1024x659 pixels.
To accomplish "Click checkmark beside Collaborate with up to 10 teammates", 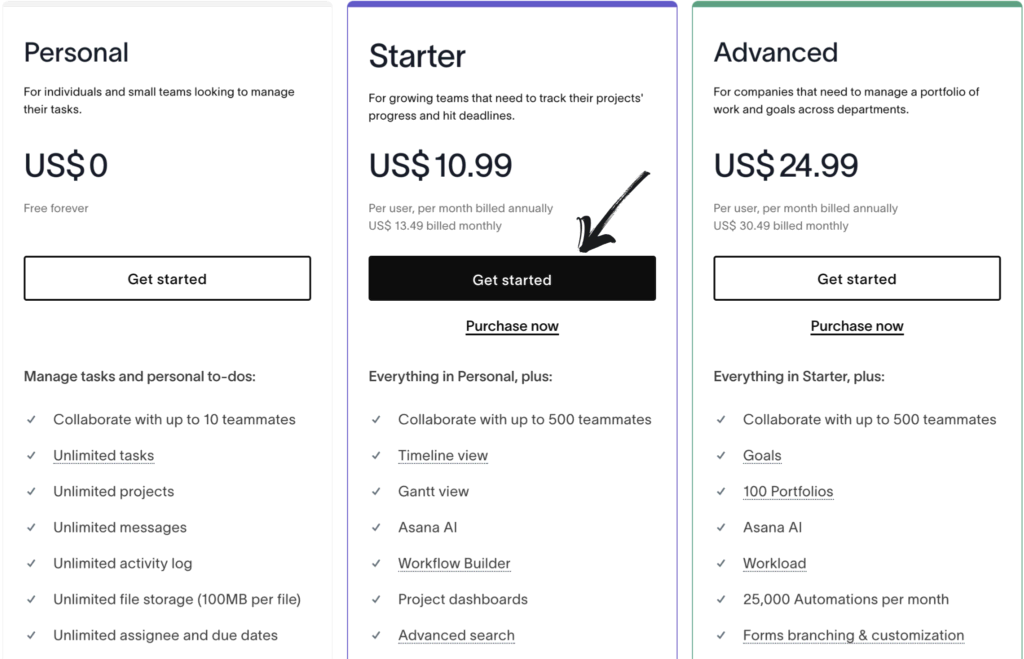I will click(x=32, y=420).
